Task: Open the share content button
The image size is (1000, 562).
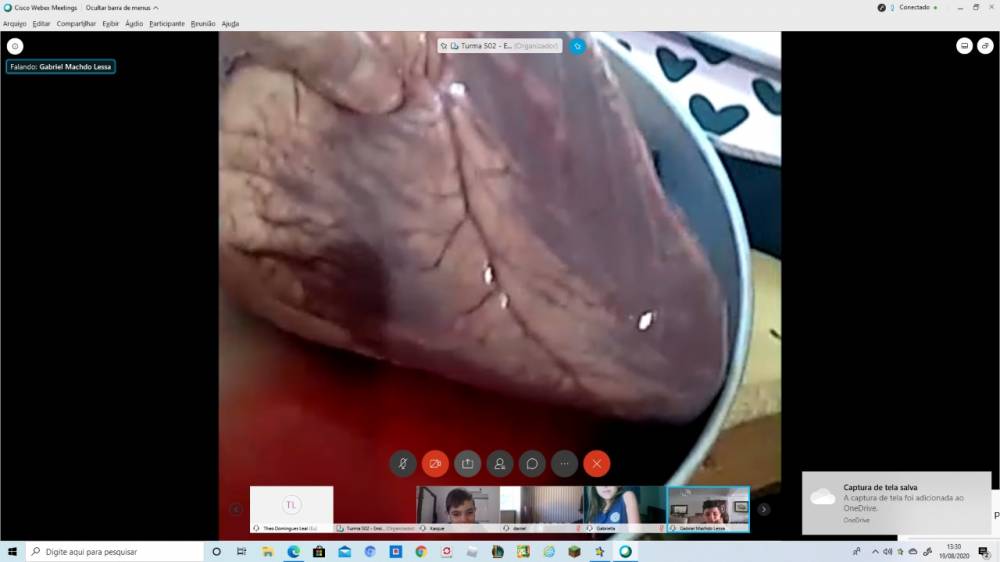Action: click(467, 464)
